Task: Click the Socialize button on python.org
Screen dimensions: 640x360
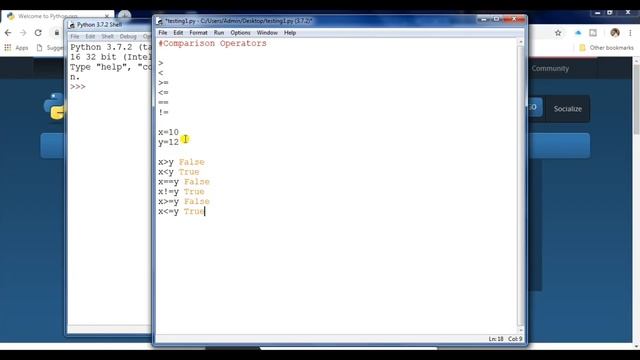Action: coord(567,109)
